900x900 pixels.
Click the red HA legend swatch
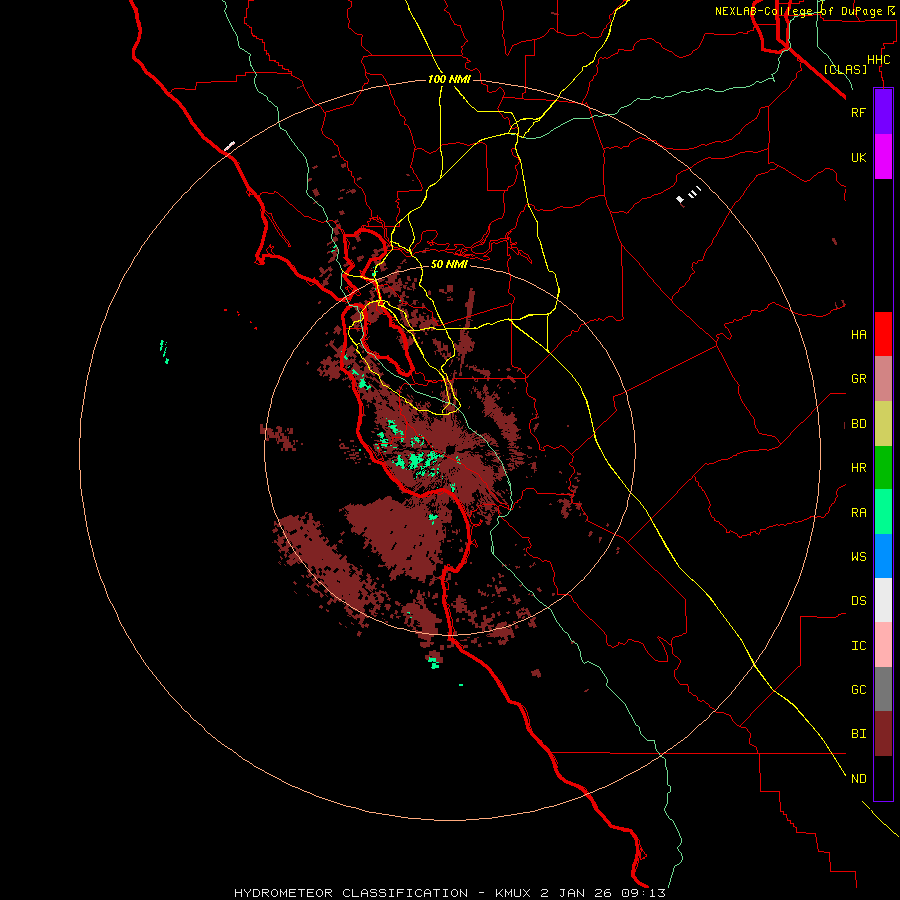pyautogui.click(x=883, y=334)
